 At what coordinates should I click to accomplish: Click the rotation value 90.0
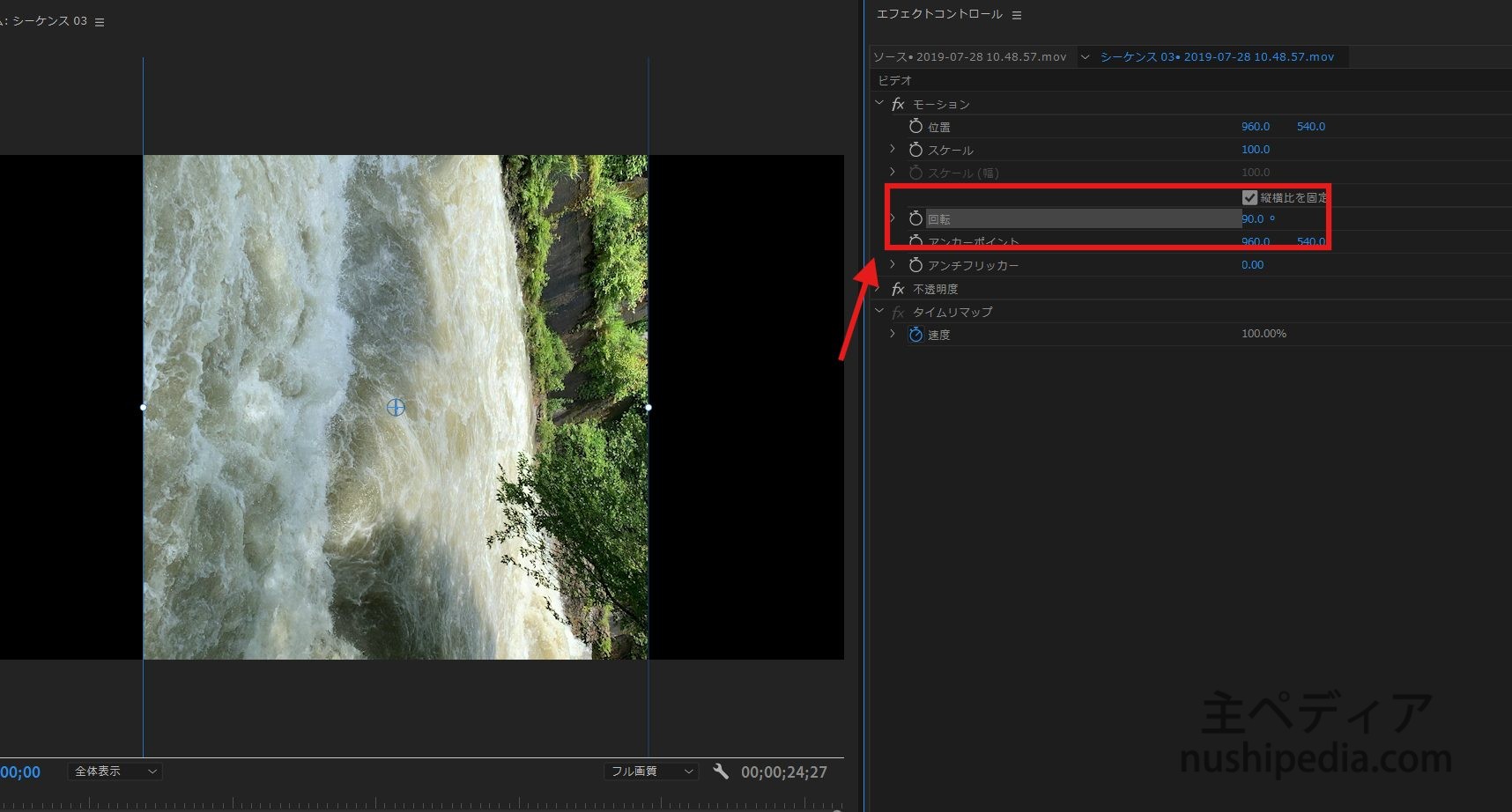point(1252,219)
